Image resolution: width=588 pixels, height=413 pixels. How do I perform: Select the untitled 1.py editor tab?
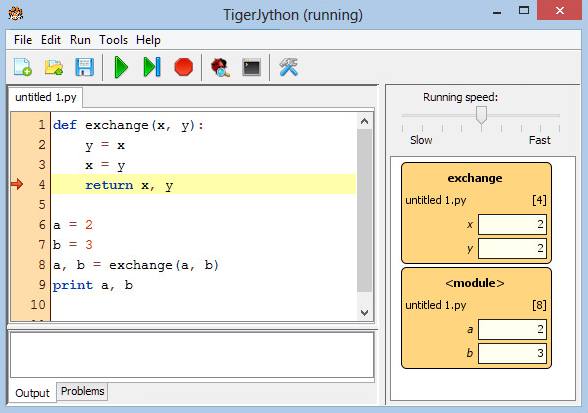[x=46, y=98]
